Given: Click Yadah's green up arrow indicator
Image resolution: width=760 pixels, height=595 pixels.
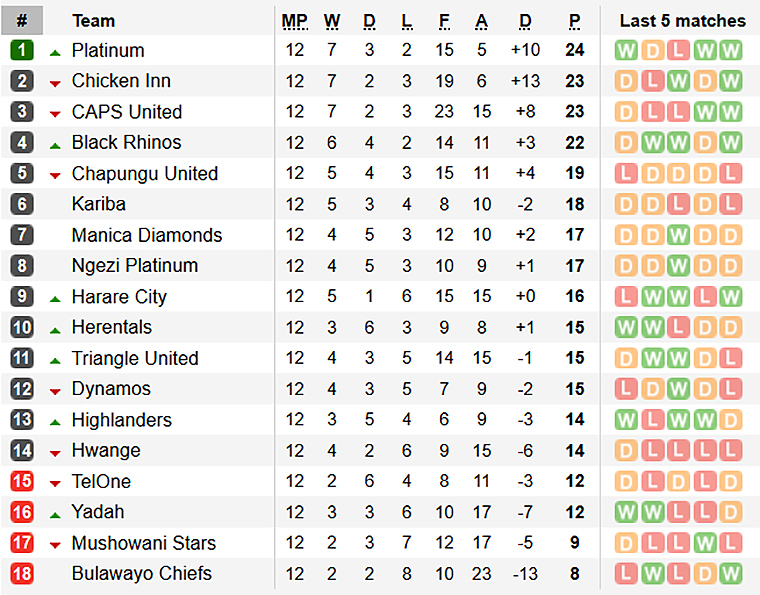Looking at the screenshot, I should [55, 515].
